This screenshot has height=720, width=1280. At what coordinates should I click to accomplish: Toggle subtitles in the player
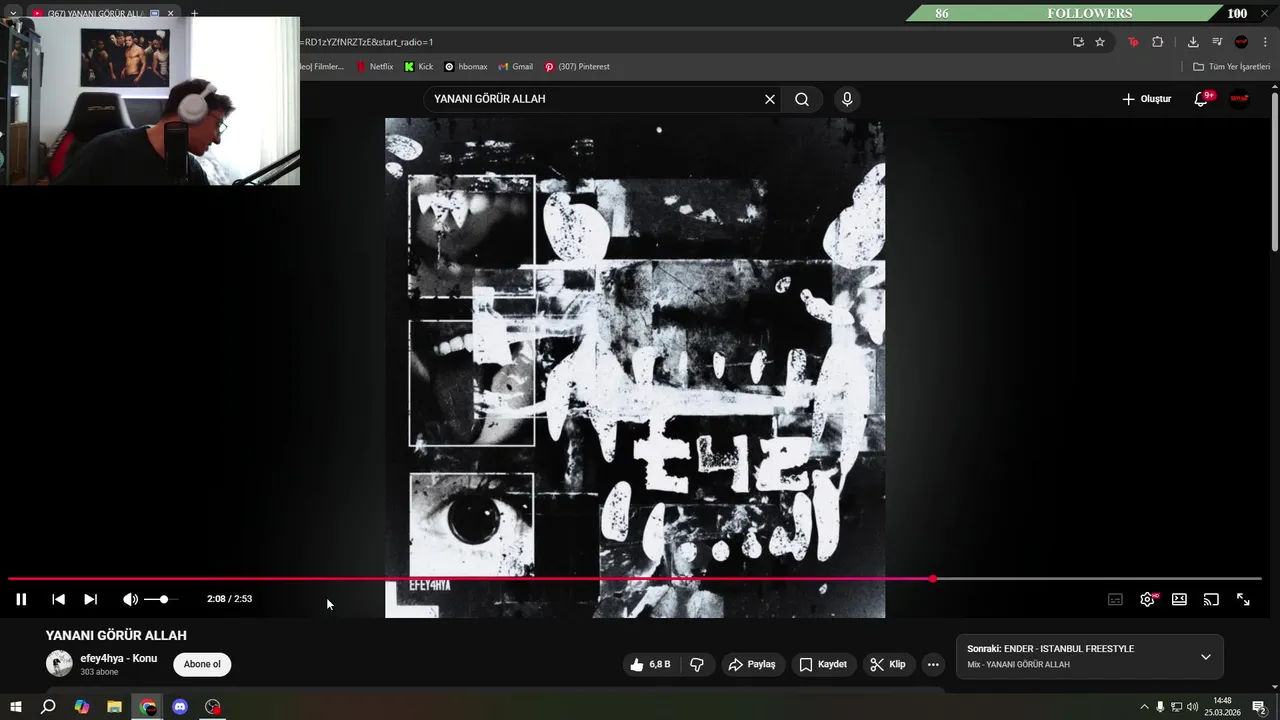pos(1115,599)
